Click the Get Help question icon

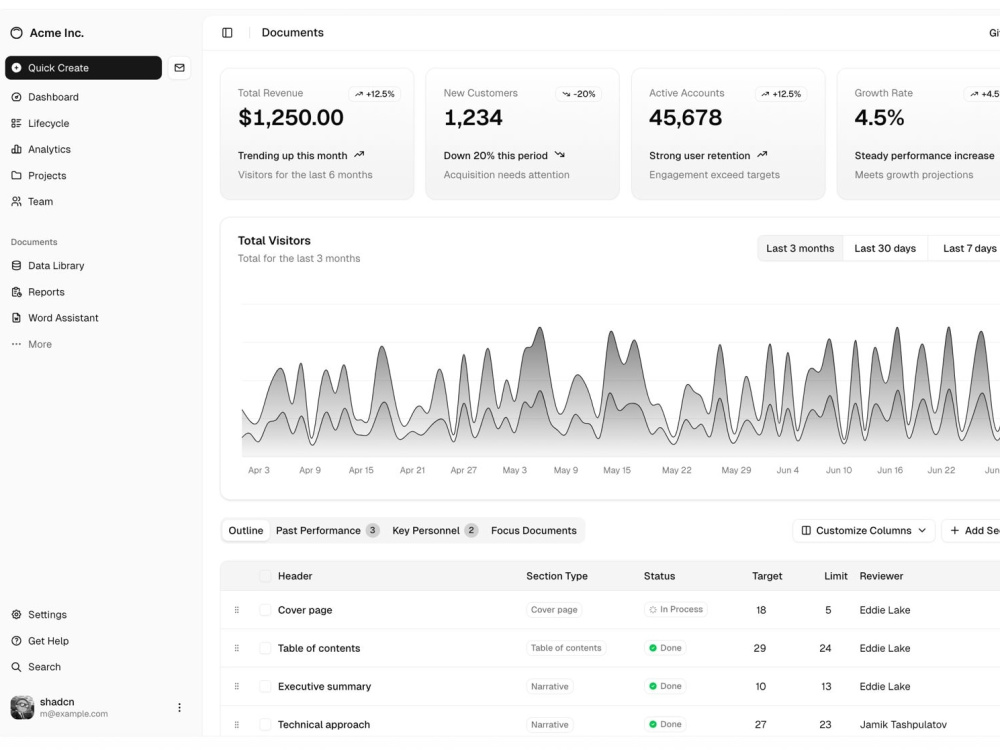pos(17,641)
